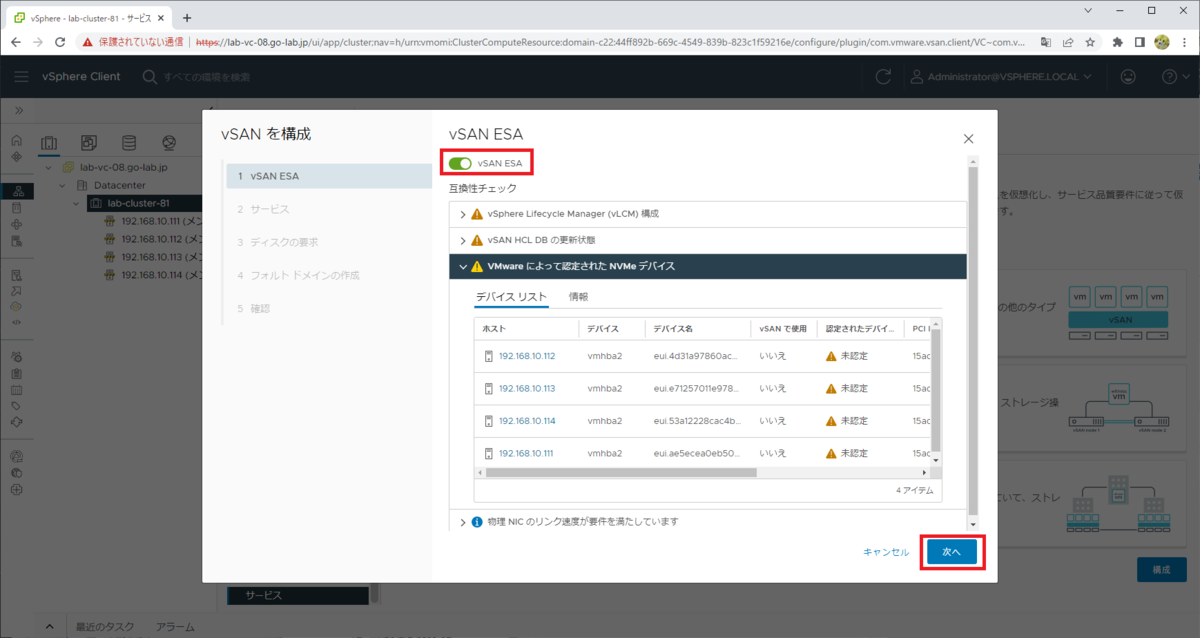Collapse the lab-cluster-81 tree node
The width and height of the screenshot is (1200, 638).
tap(78, 203)
